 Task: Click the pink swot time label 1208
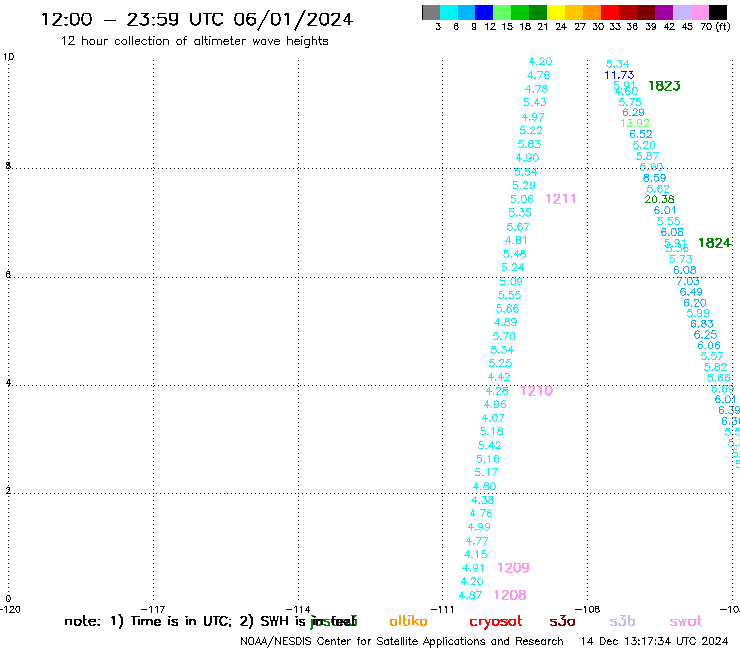point(510,595)
